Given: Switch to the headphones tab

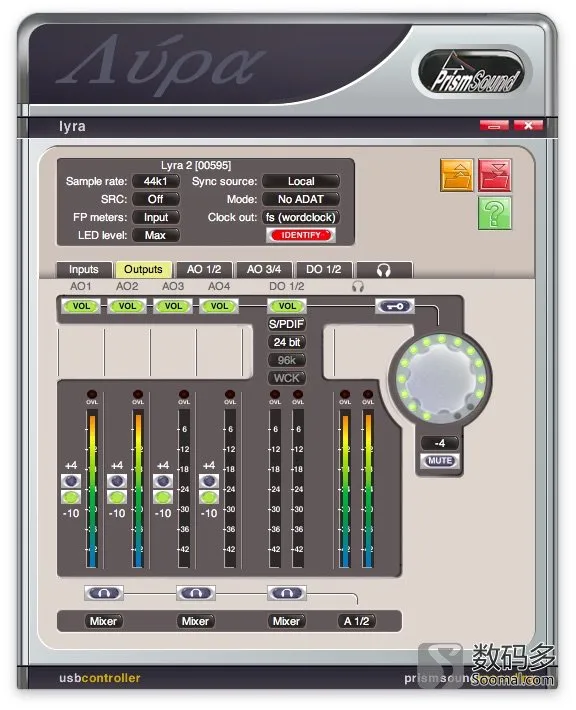Looking at the screenshot, I should click(384, 270).
